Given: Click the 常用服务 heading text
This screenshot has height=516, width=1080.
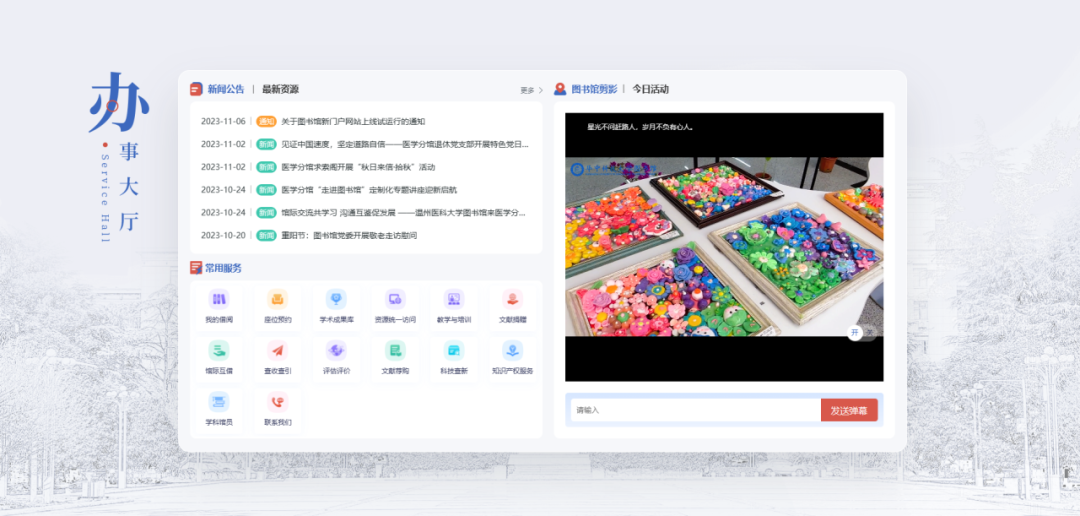Looking at the screenshot, I should (x=223, y=268).
